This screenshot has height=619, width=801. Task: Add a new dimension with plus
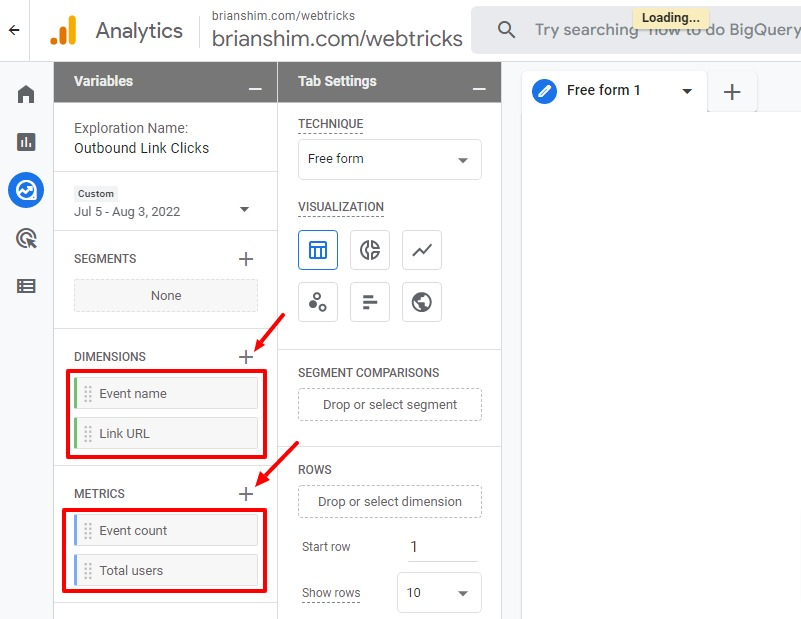pos(246,357)
